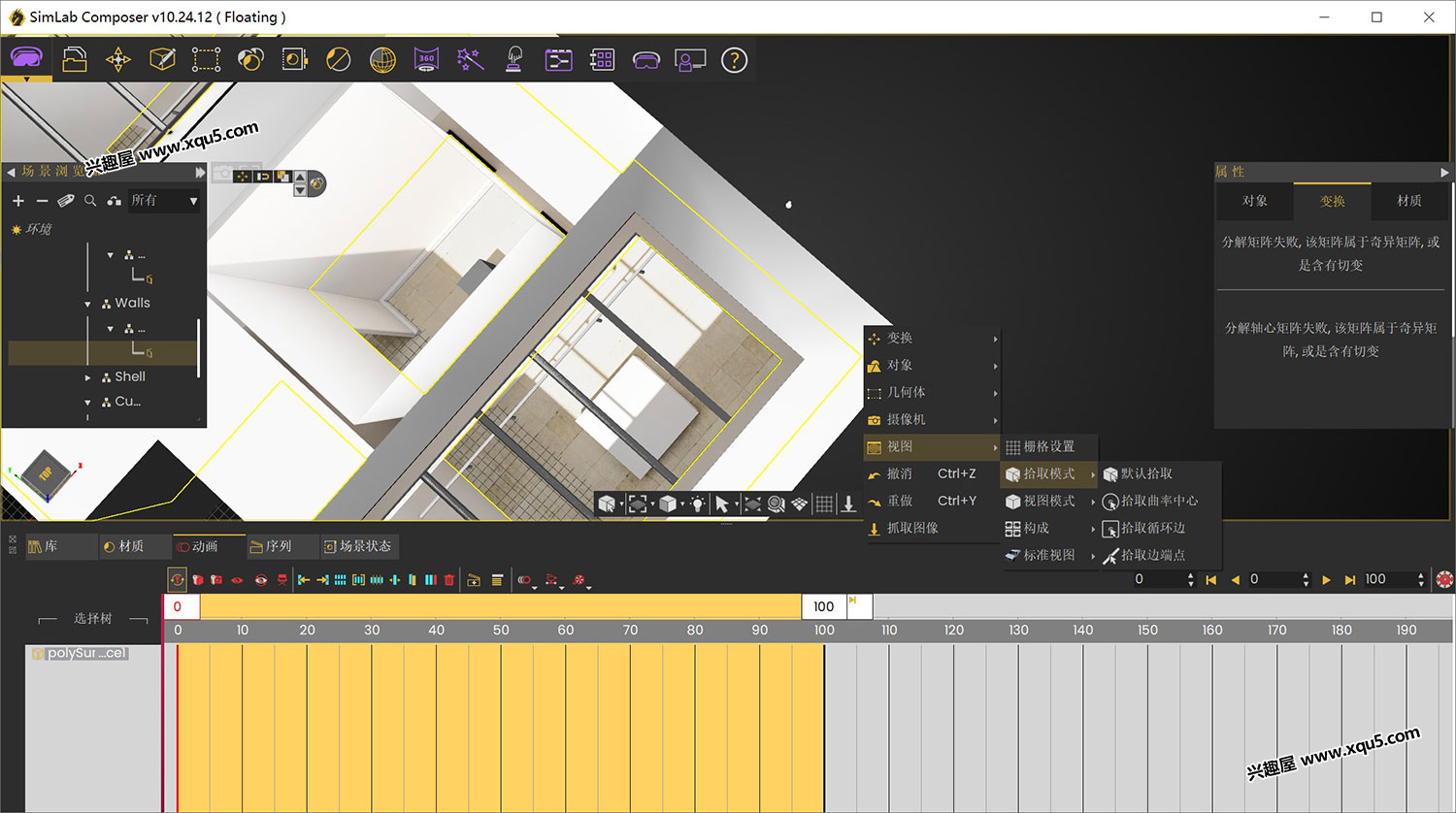Jump to last frame button

(x=1349, y=580)
